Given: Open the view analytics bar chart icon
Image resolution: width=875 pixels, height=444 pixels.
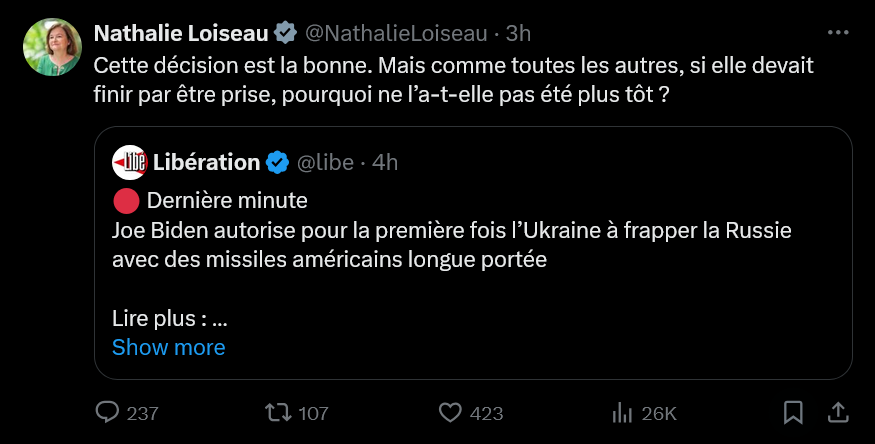Looking at the screenshot, I should pos(623,412).
